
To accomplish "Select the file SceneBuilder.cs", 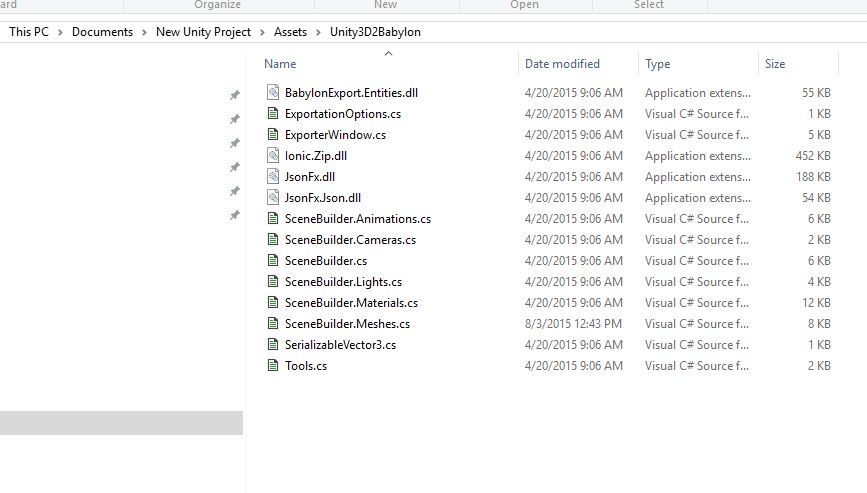I will tap(326, 261).
